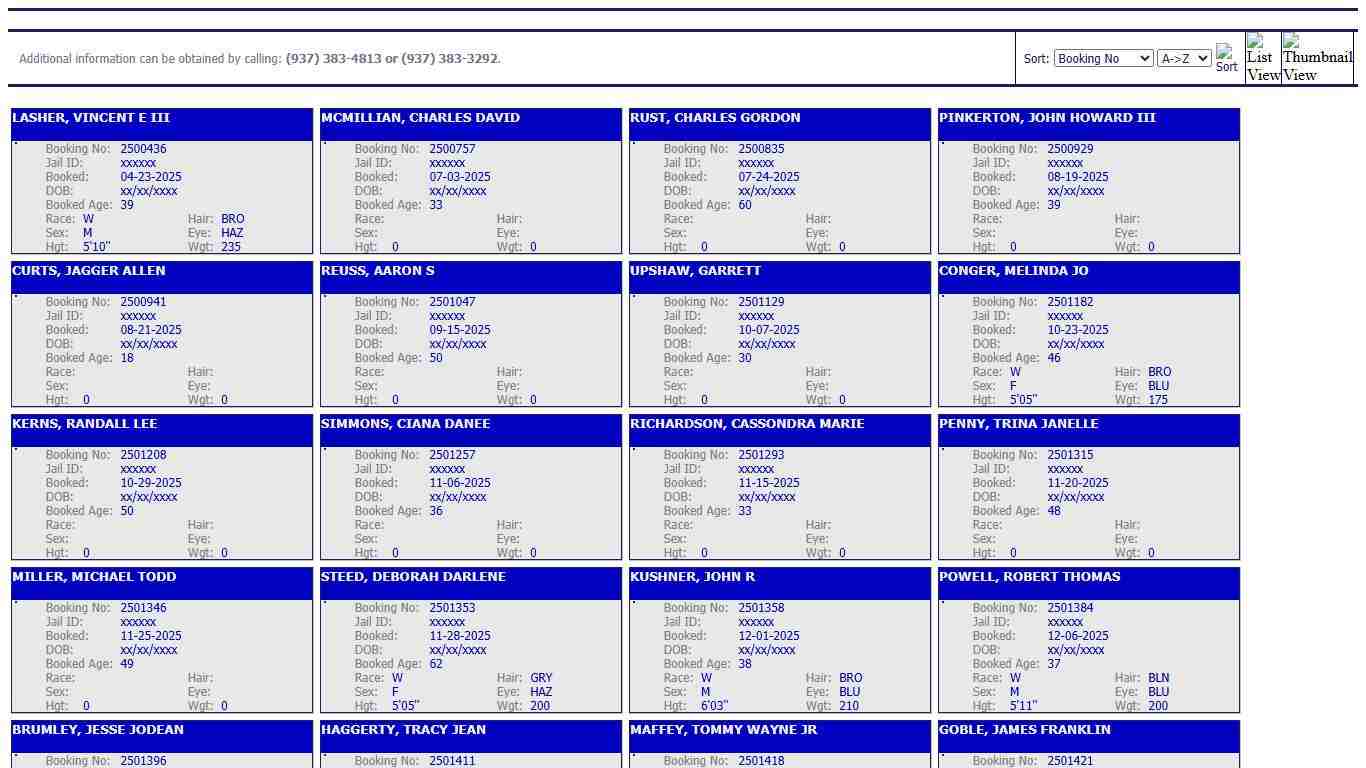Image resolution: width=1366 pixels, height=768 pixels.
Task: Open MCMILLIAN, CHARLES DAVID inmate record
Action: pyautogui.click(x=420, y=118)
